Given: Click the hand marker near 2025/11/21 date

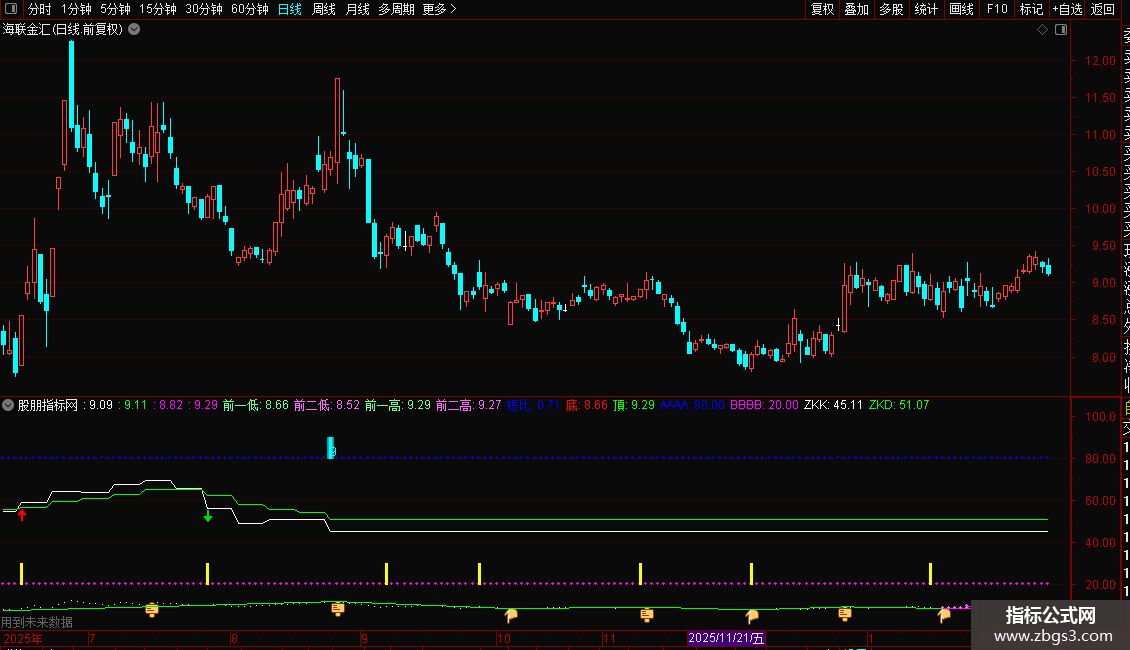Looking at the screenshot, I should click(752, 616).
